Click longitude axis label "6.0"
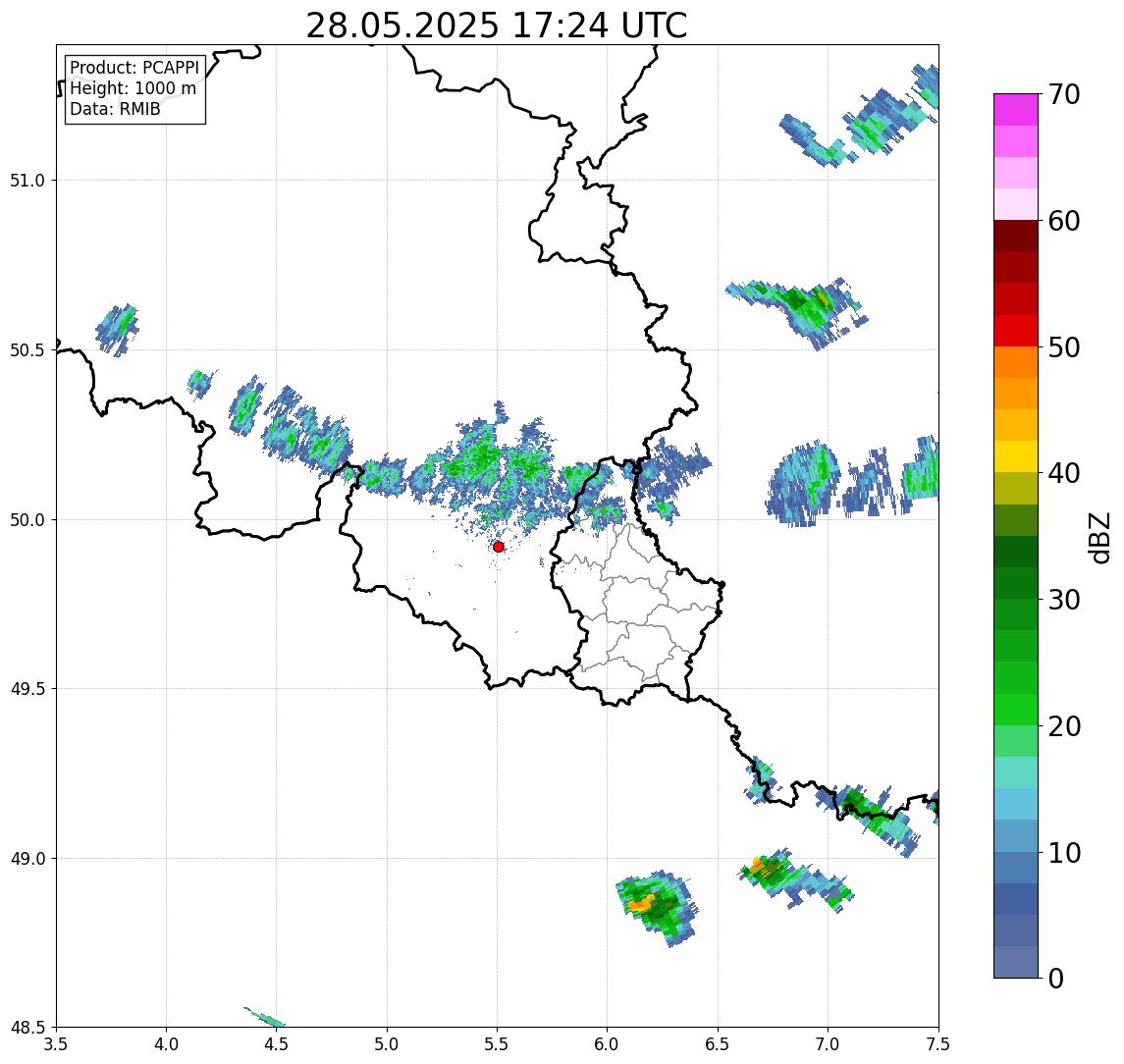 (x=608, y=1043)
